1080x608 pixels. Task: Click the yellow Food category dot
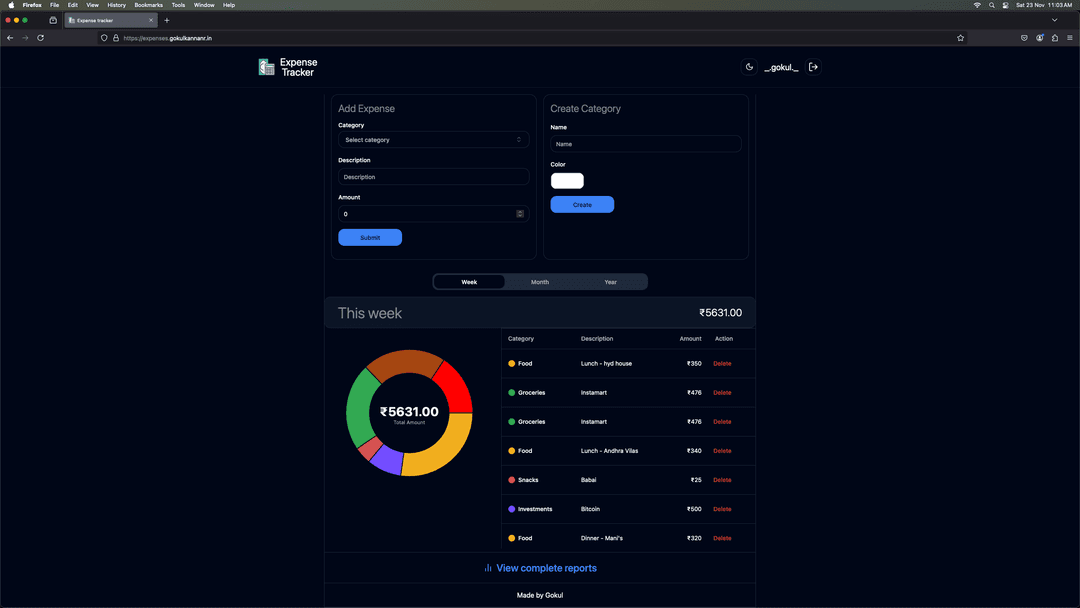511,363
